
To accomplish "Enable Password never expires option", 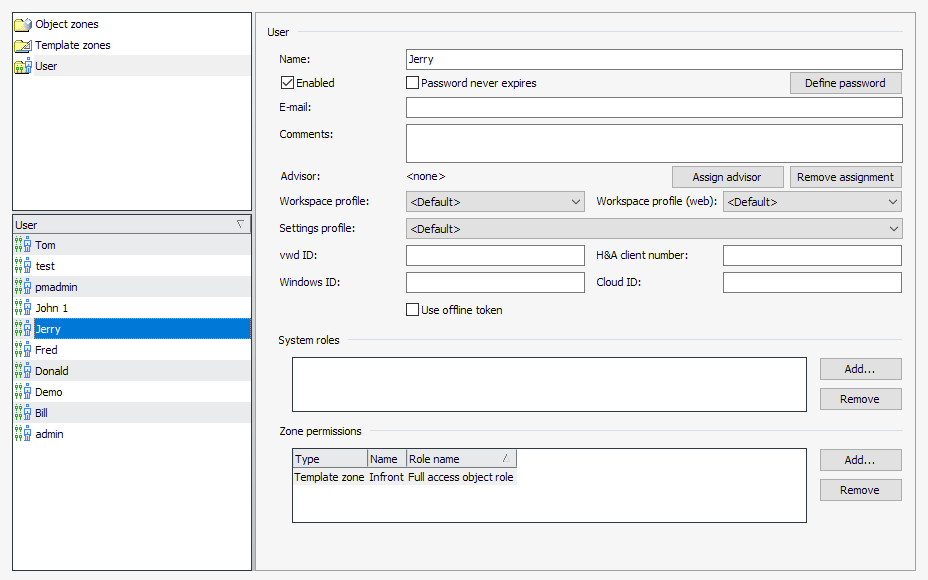I will pos(413,83).
